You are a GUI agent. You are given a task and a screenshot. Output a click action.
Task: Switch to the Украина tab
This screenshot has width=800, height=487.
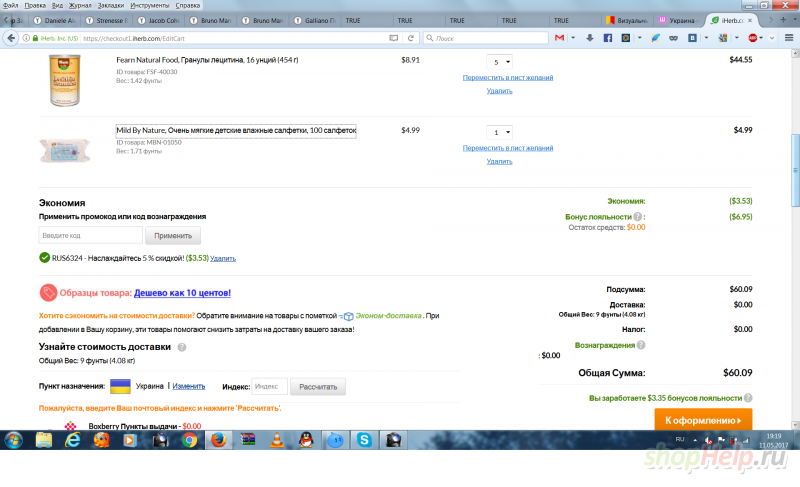(678, 20)
